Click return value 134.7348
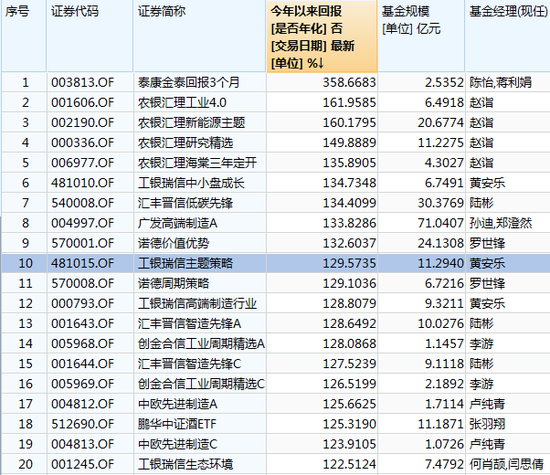The width and height of the screenshot is (550, 475). pyautogui.click(x=349, y=183)
